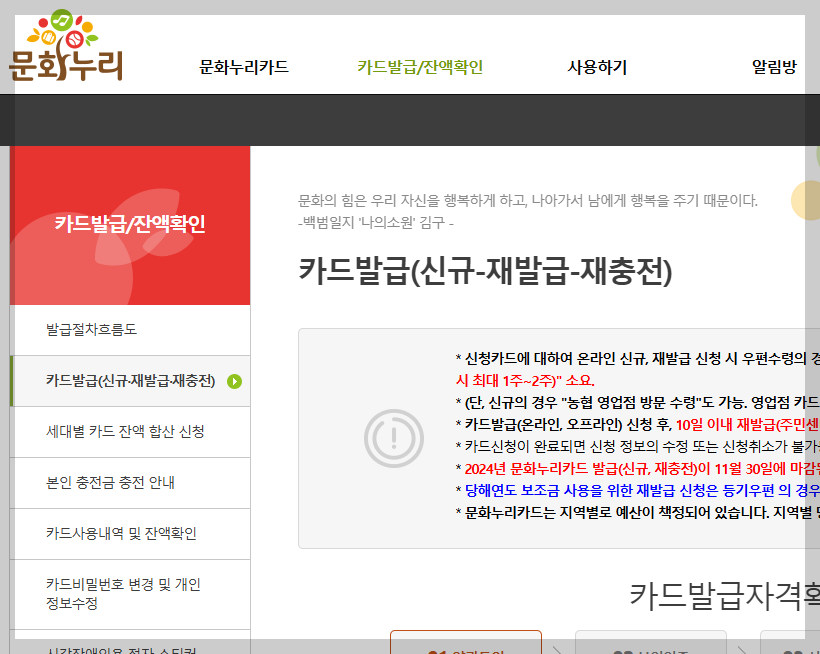820x654 pixels.
Task: Click the red '2024년 문화누리카드 발급' notice line
Action: click(x=637, y=468)
